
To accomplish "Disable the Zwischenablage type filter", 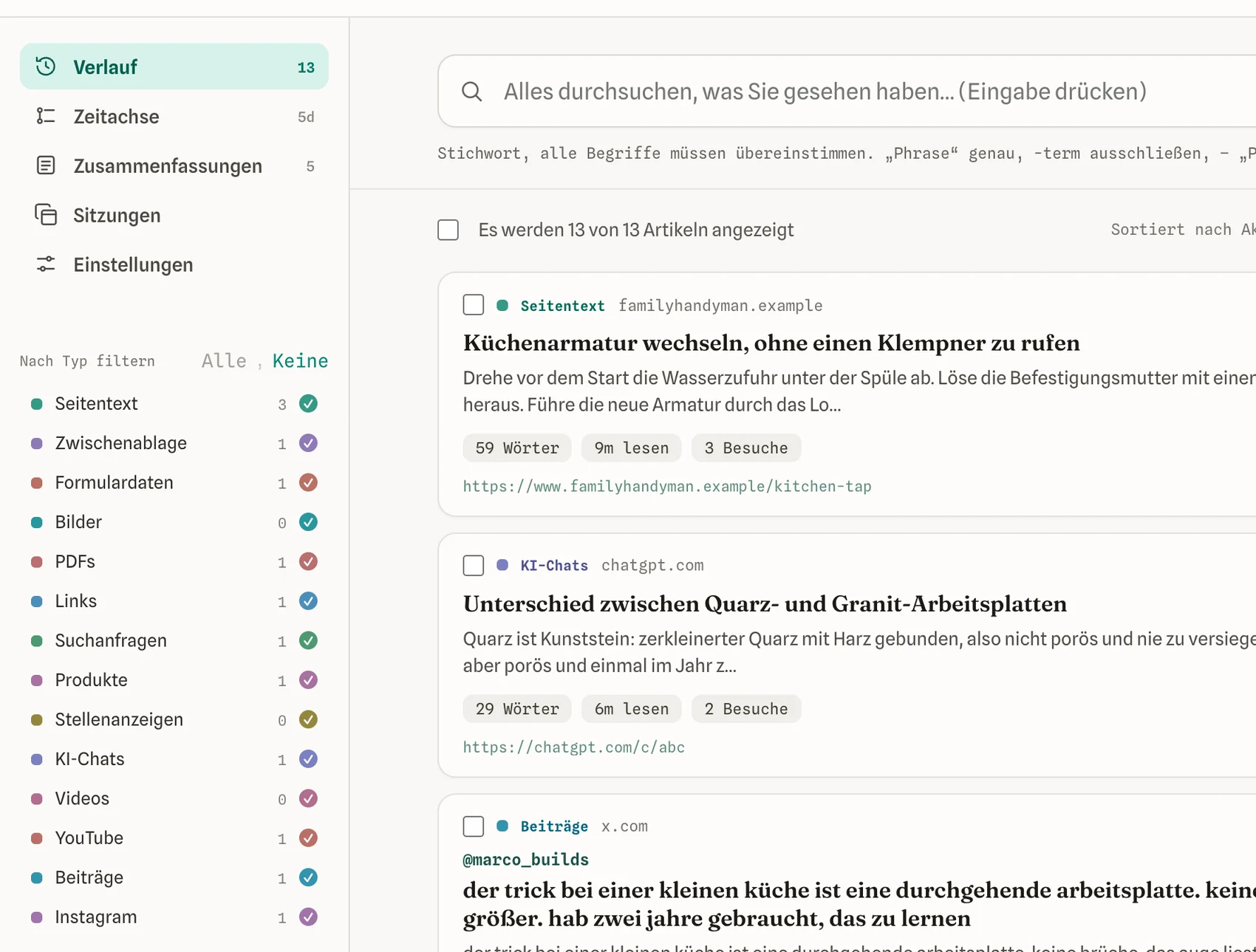I will pos(308,443).
